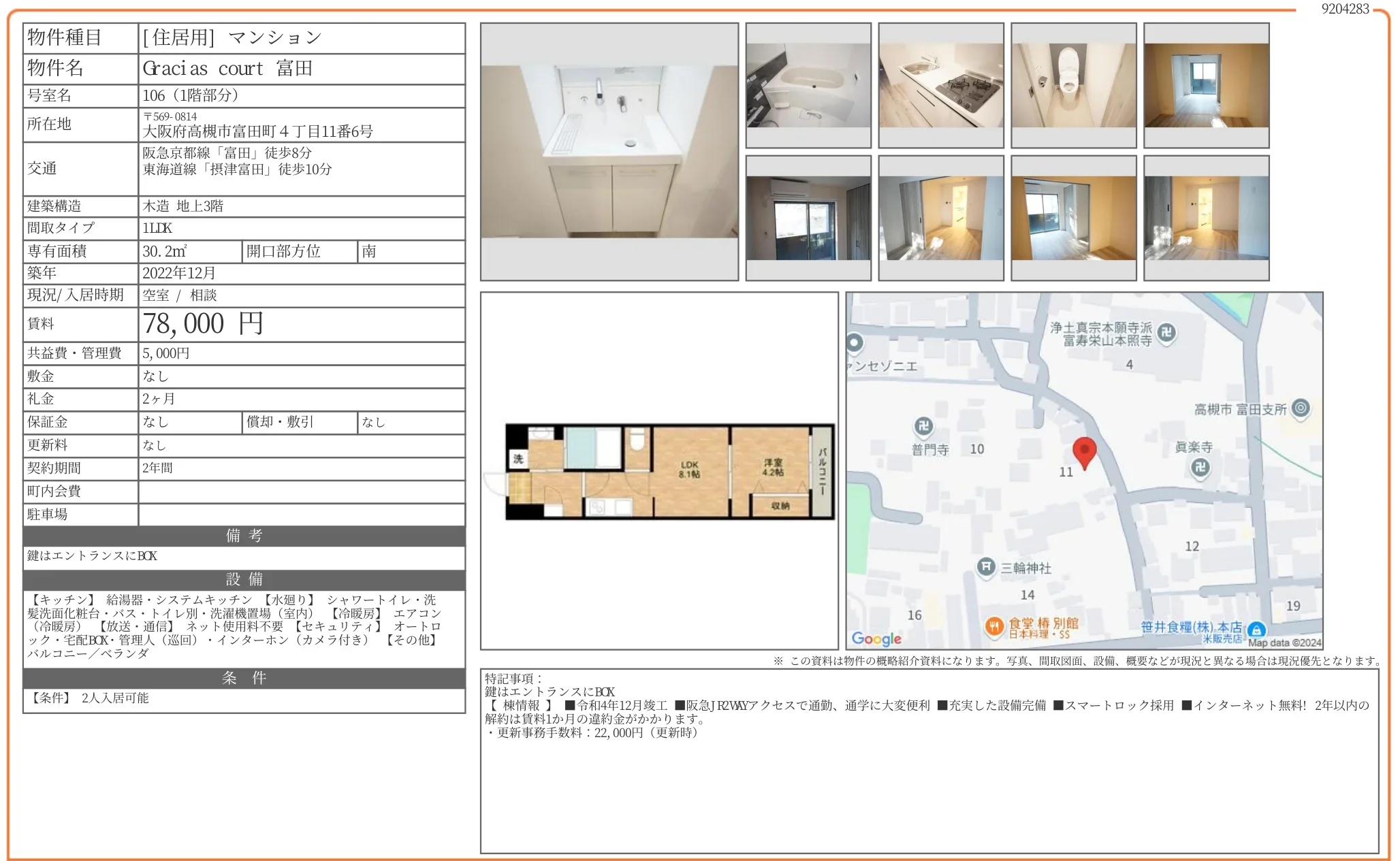The width and height of the screenshot is (1400, 861).
Task: Click the document number 9204283
Action: click(1345, 9)
